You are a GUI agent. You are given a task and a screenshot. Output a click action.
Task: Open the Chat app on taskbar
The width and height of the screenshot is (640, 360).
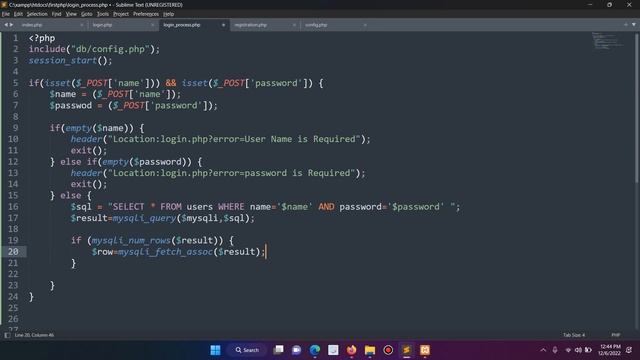296,350
